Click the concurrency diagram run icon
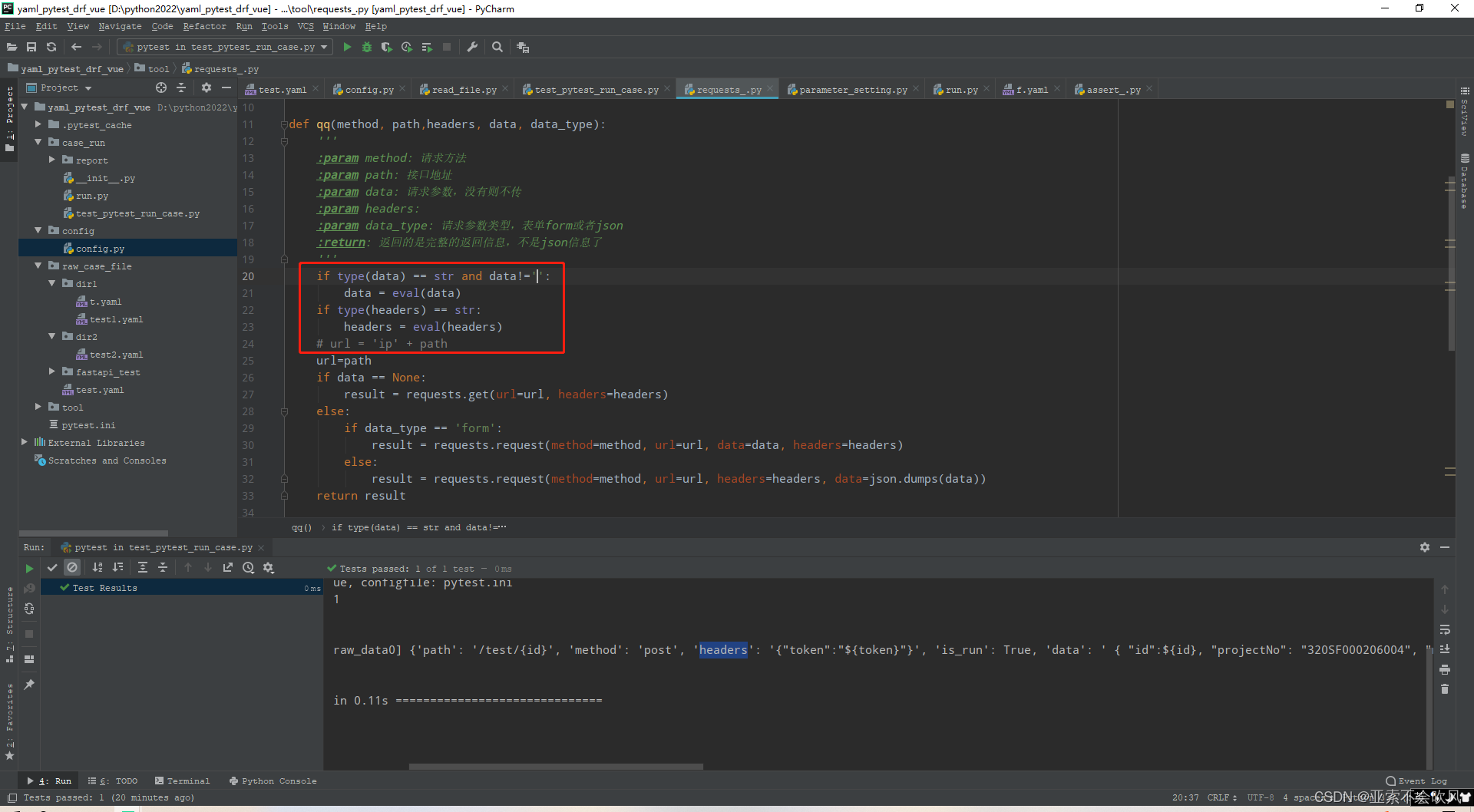The image size is (1474, 812). click(x=427, y=47)
